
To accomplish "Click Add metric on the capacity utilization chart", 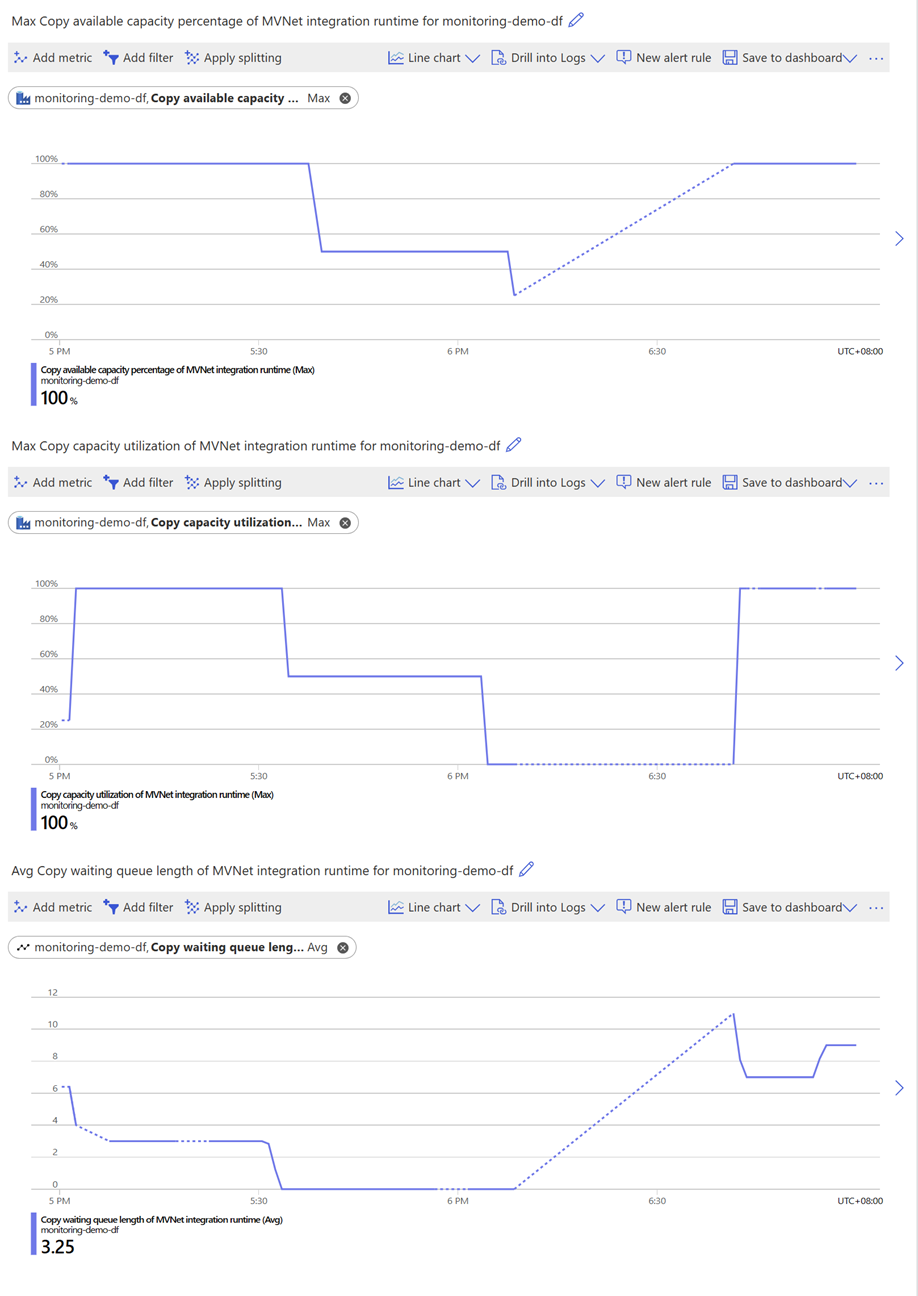I will pos(19,482).
